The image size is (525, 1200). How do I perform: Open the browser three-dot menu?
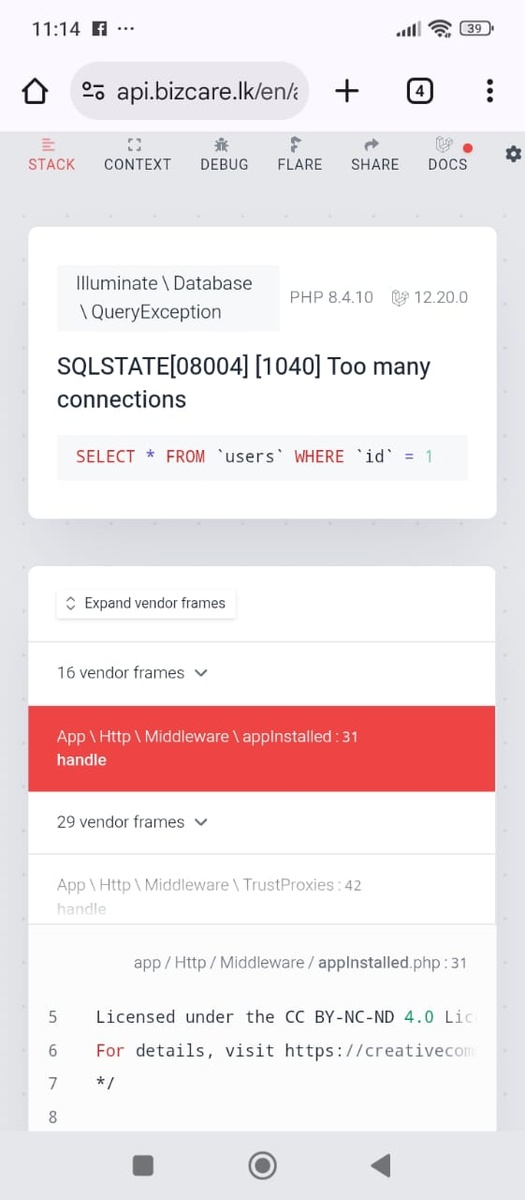[x=489, y=92]
